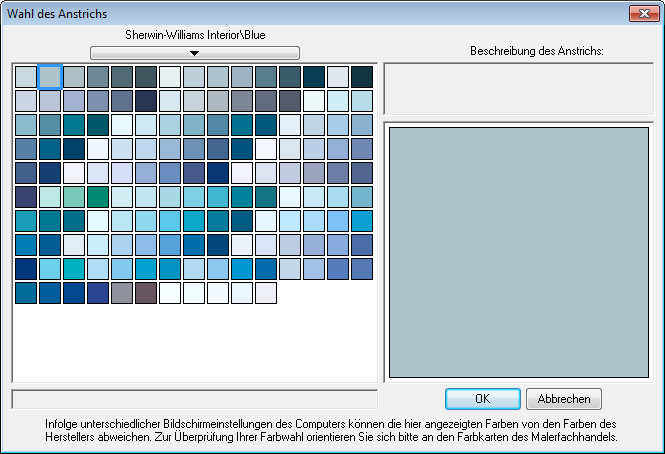Click the large color preview area

tap(519, 252)
